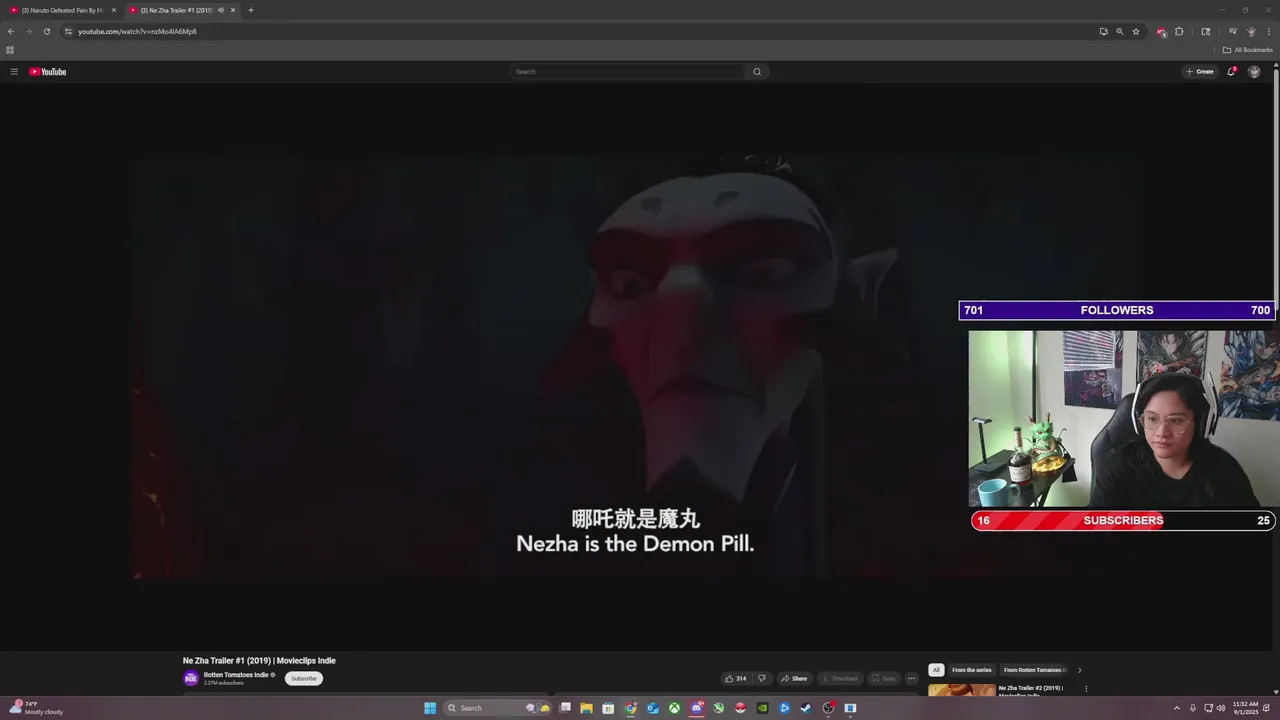The width and height of the screenshot is (1280, 720).
Task: Open the All Bookmarks folder
Action: pyautogui.click(x=1247, y=50)
